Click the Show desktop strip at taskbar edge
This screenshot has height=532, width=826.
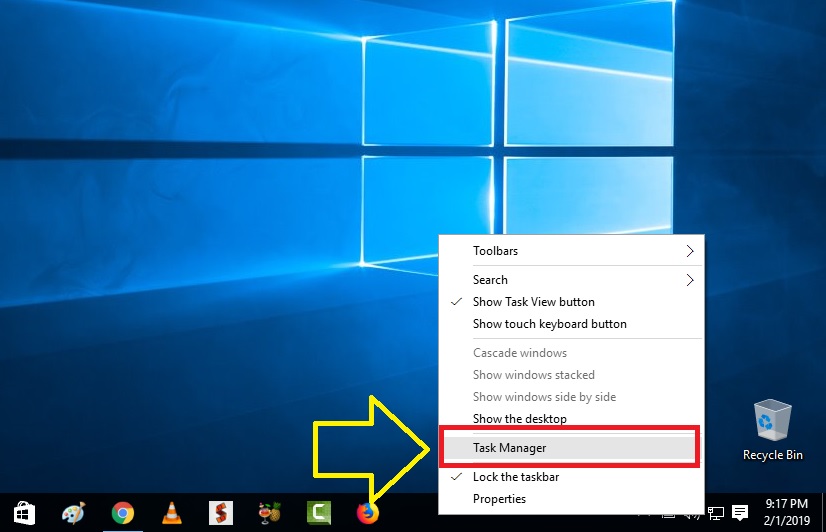point(823,513)
